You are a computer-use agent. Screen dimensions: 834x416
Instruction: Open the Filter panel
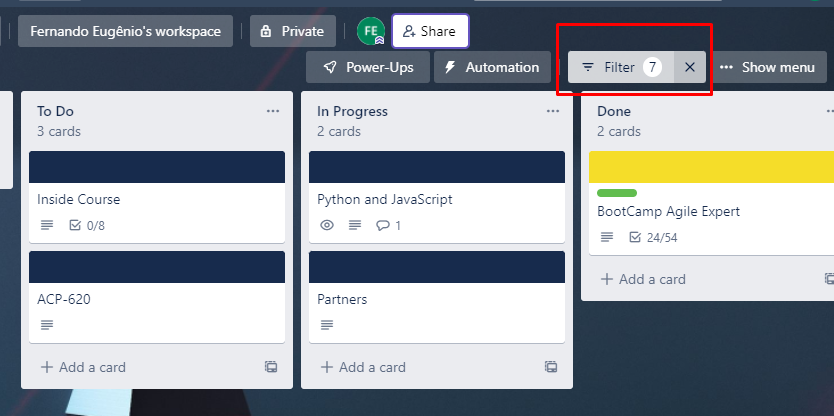(x=621, y=67)
